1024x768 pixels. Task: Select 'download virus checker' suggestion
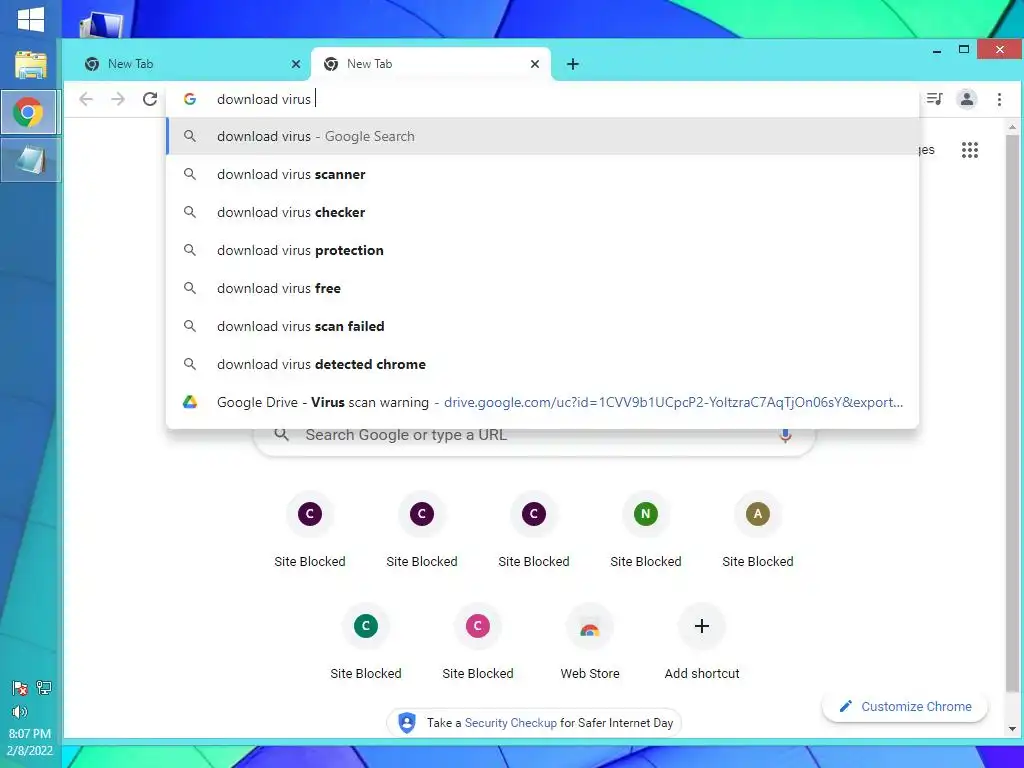(542, 212)
